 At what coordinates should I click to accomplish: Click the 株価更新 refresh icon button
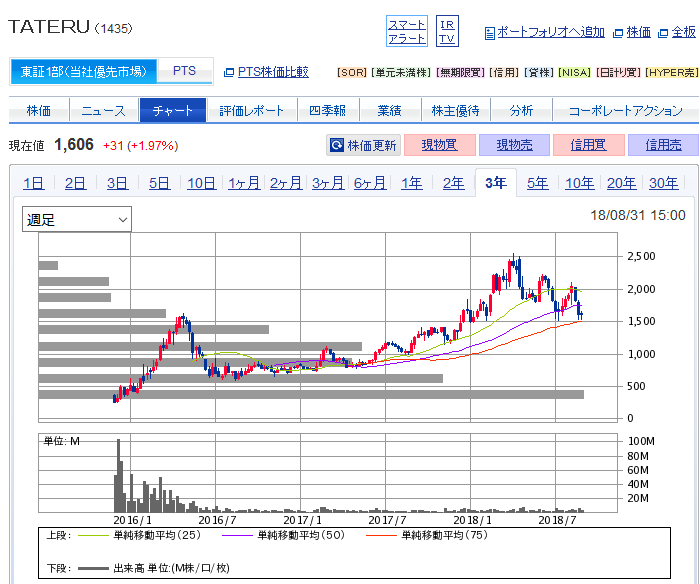point(364,146)
